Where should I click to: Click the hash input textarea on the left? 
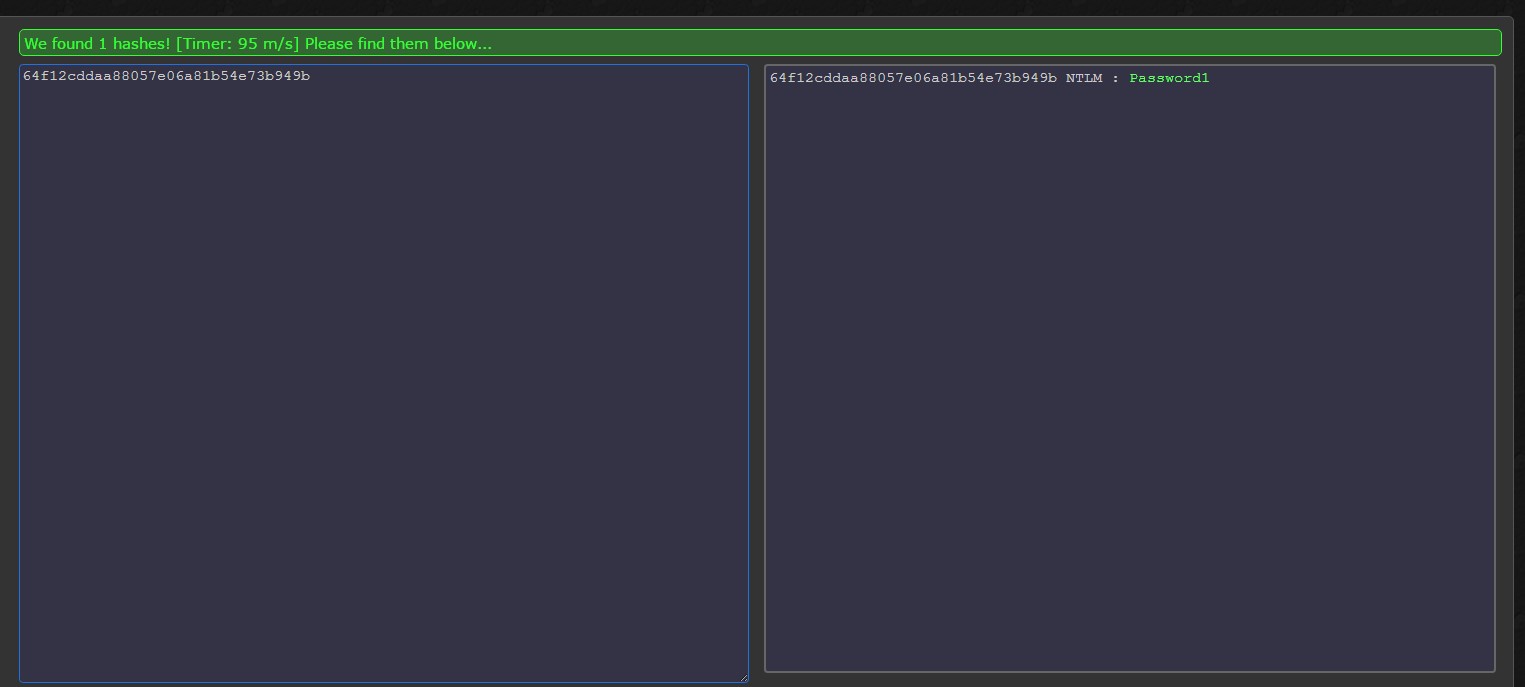tap(384, 374)
